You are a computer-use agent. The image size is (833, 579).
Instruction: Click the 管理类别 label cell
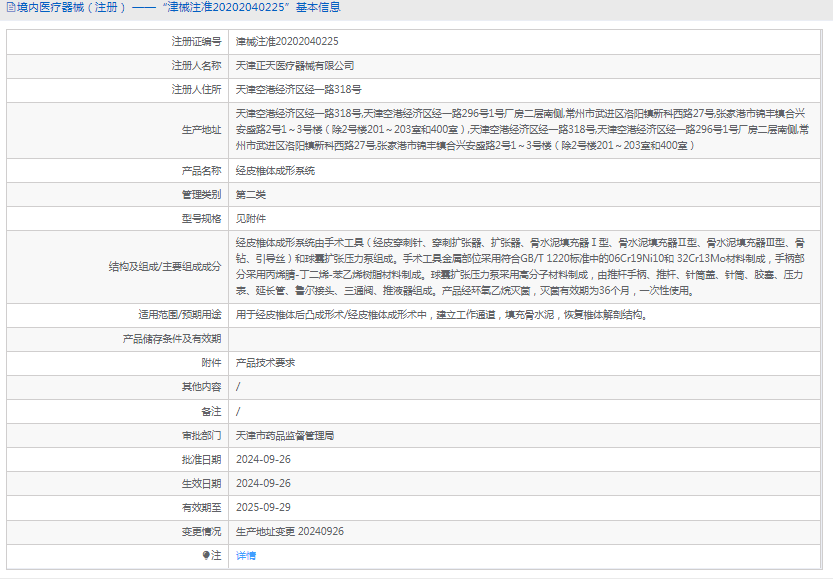(118, 195)
